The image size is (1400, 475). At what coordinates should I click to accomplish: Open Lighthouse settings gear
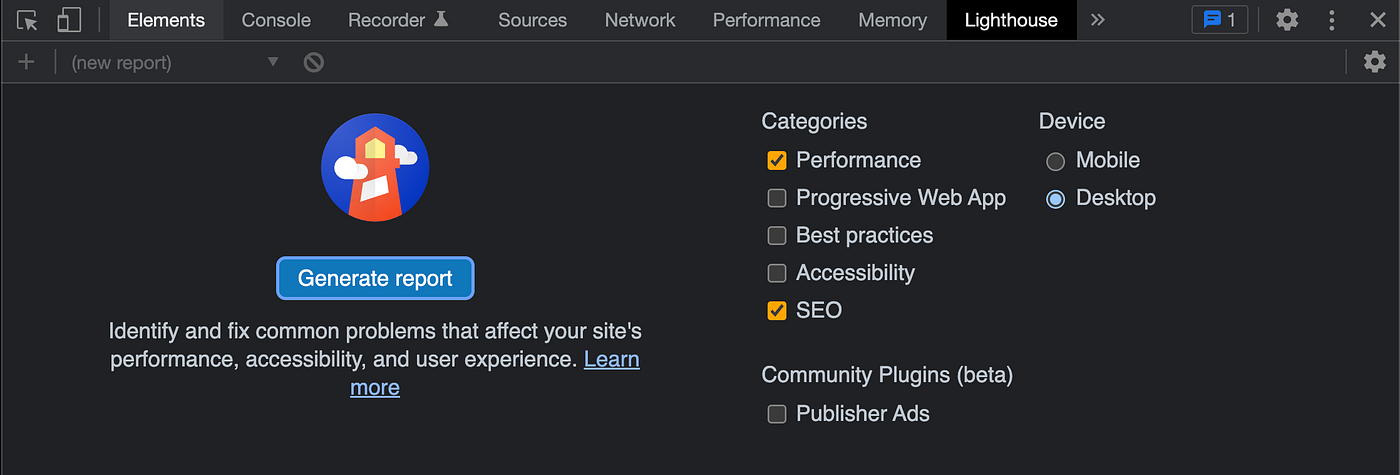[x=1376, y=62]
